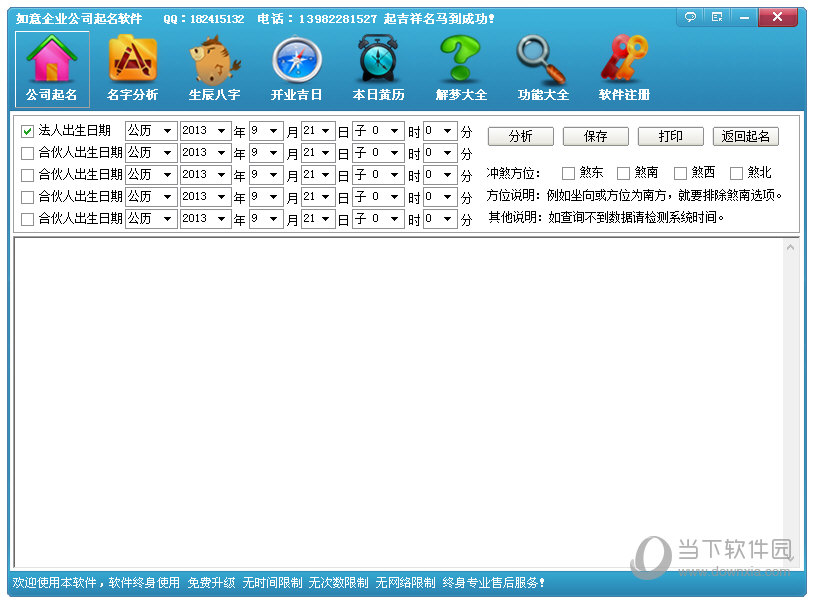This screenshot has width=815, height=601.
Task: Enable the first 合伙人出生日期 checkbox
Action: 28,153
